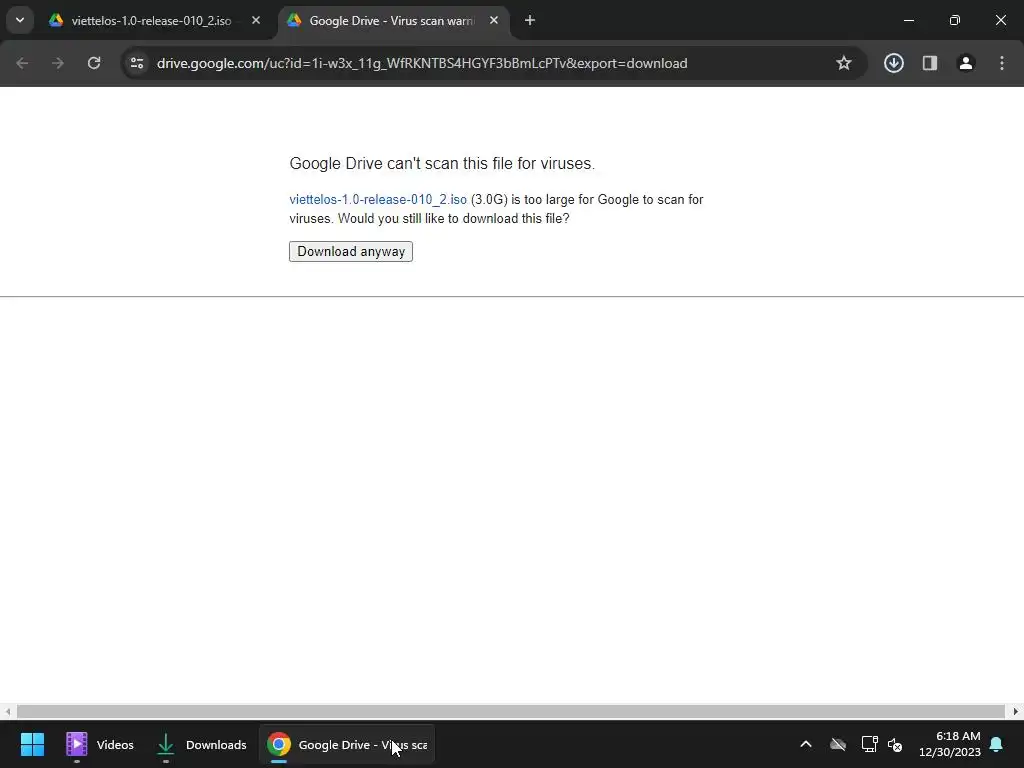Viewport: 1024px width, 768px height.
Task: Open the clock showing 6:18 AM
Action: [x=950, y=744]
